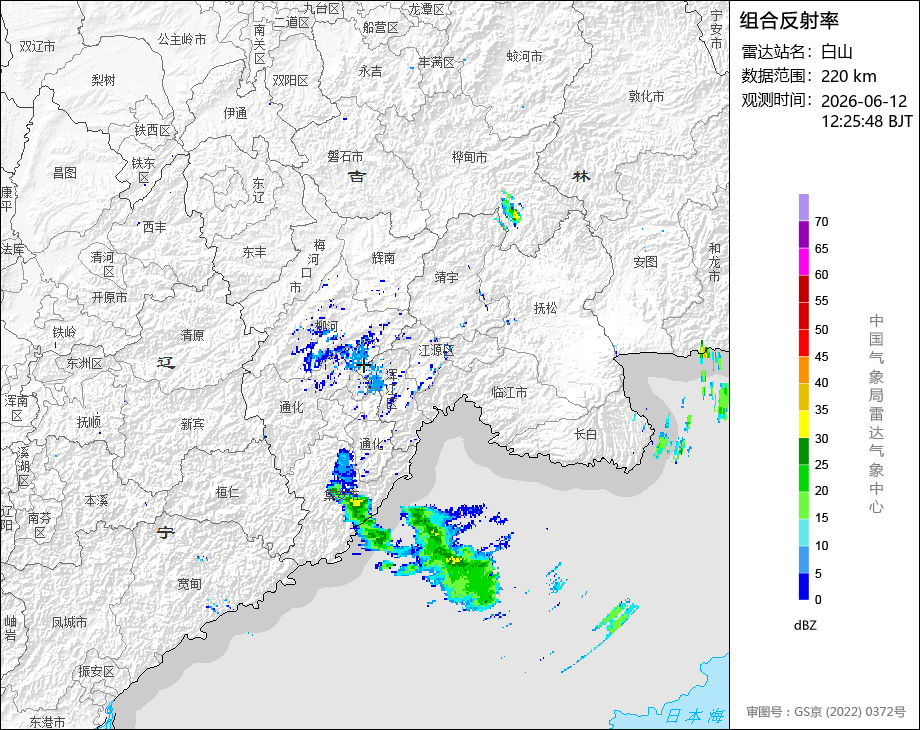
Task: Click the 凤城市 map label
Action: point(69,622)
